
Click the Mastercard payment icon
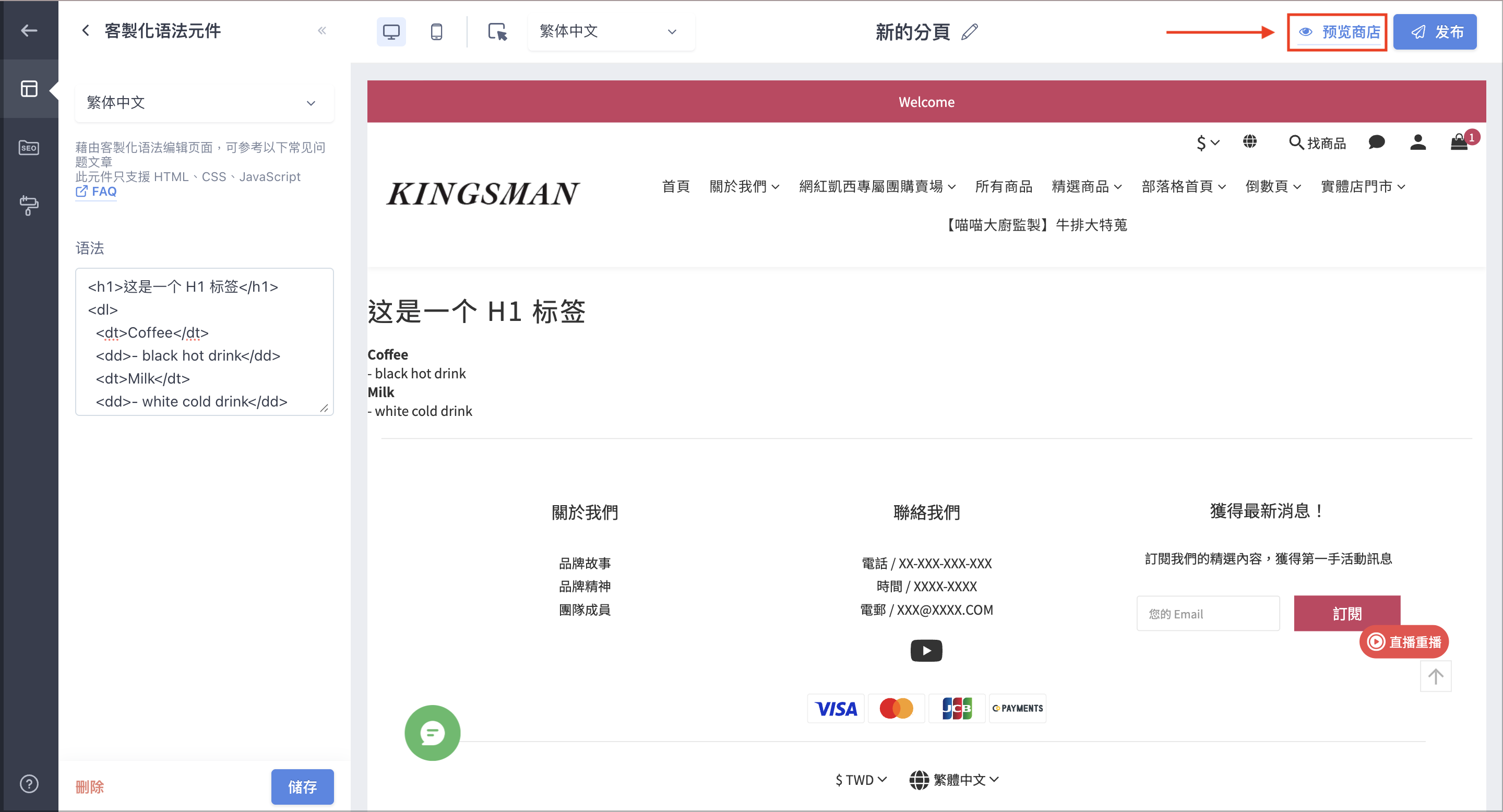click(x=896, y=709)
